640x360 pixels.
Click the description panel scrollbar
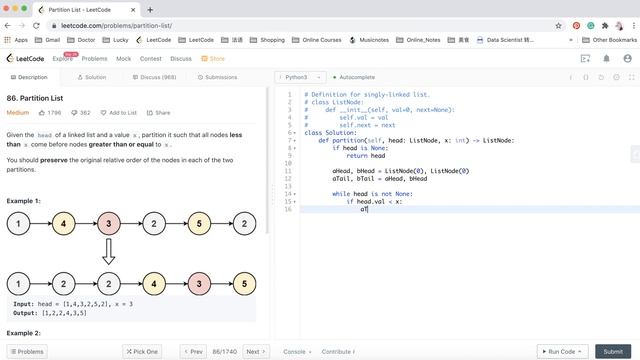coord(268,160)
